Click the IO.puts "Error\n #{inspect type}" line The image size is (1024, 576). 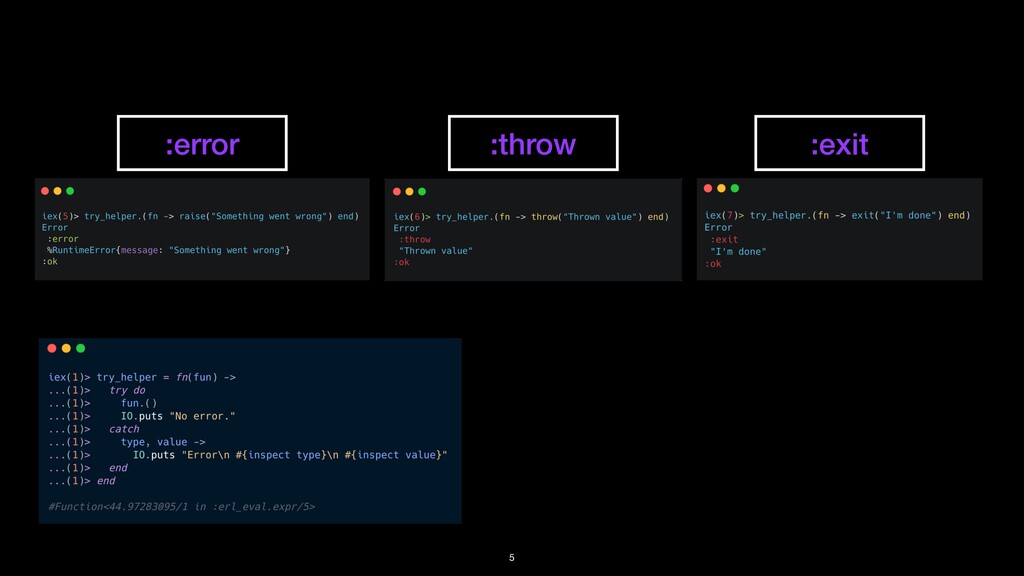pyautogui.click(x=248, y=455)
